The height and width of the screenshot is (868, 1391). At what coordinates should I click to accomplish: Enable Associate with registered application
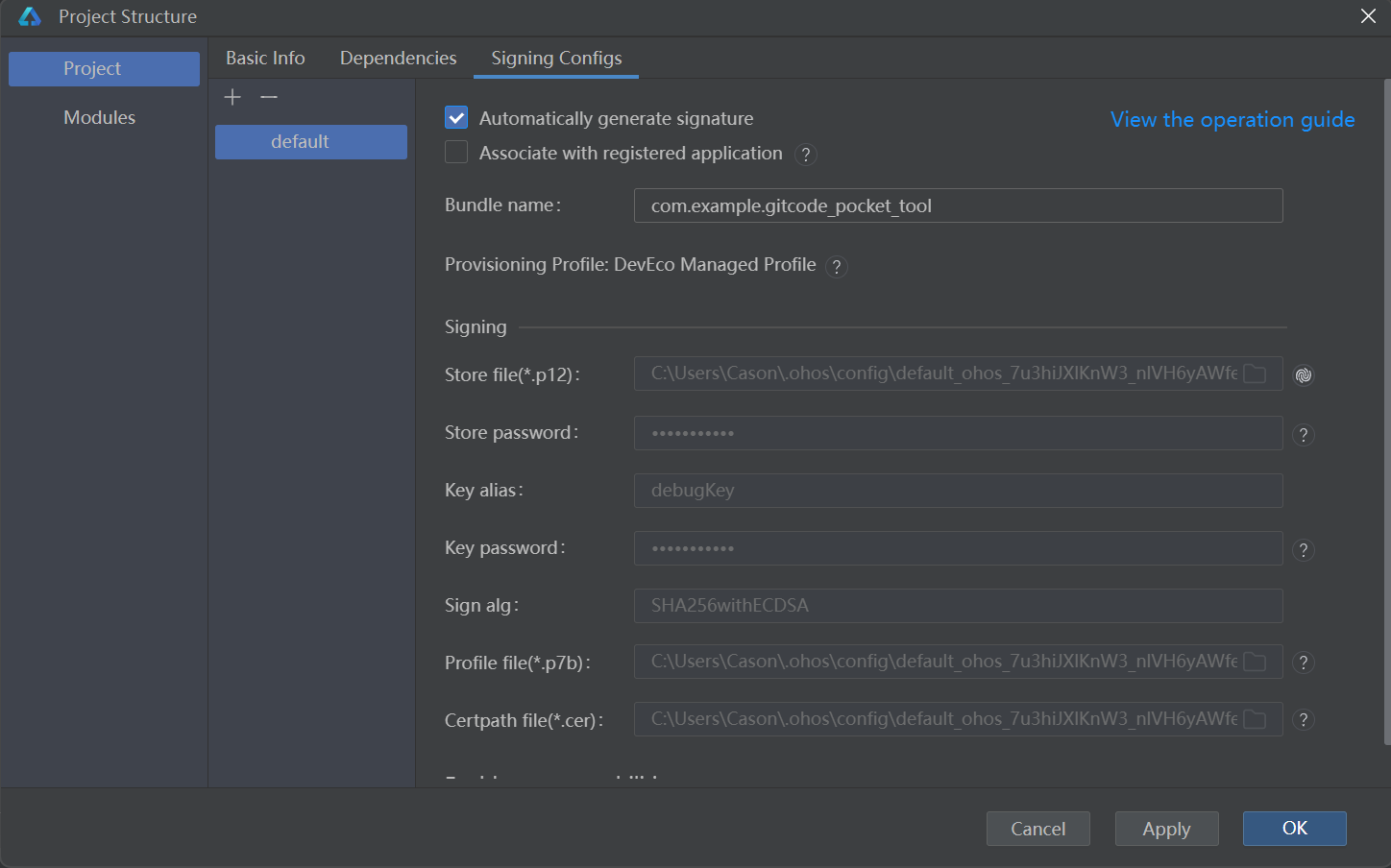click(x=455, y=152)
